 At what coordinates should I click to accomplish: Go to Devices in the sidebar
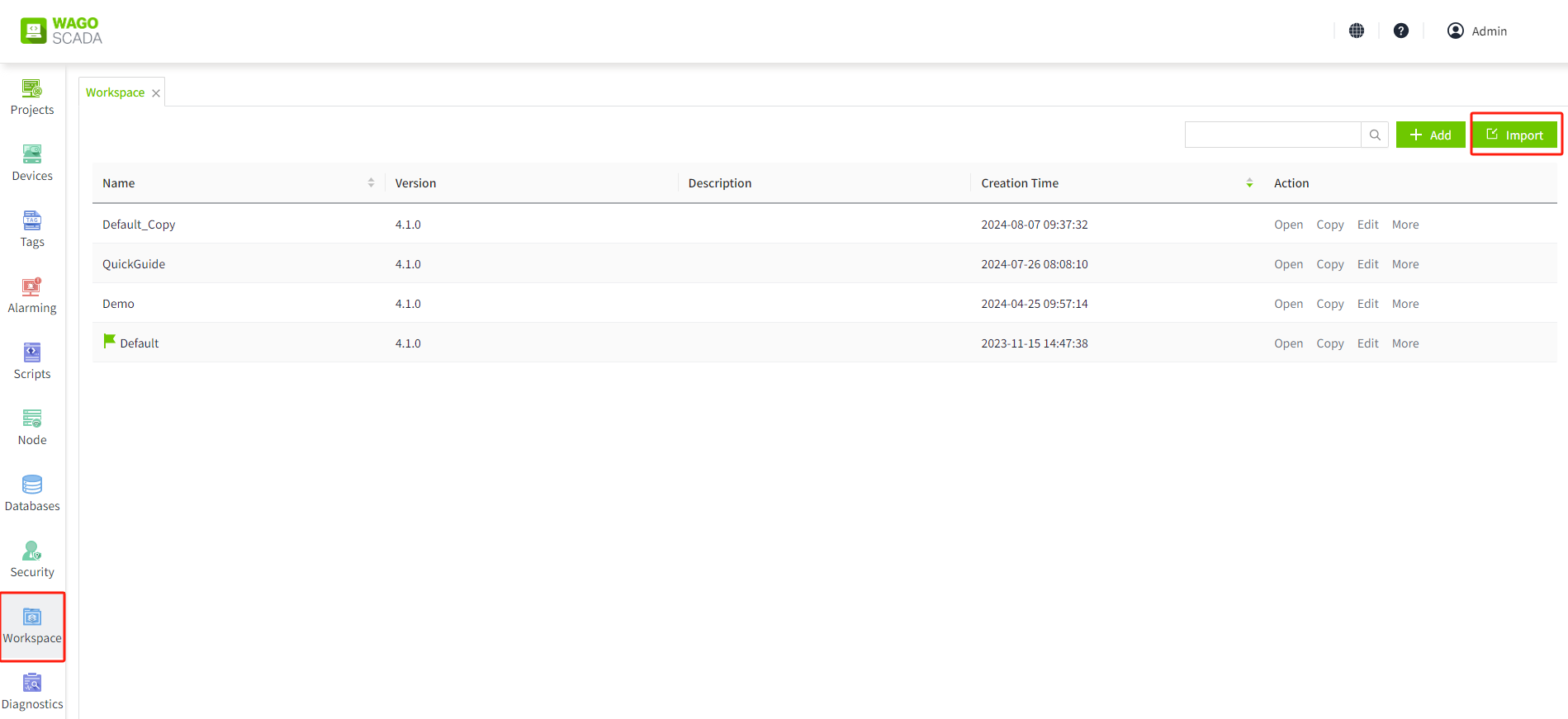[32, 155]
